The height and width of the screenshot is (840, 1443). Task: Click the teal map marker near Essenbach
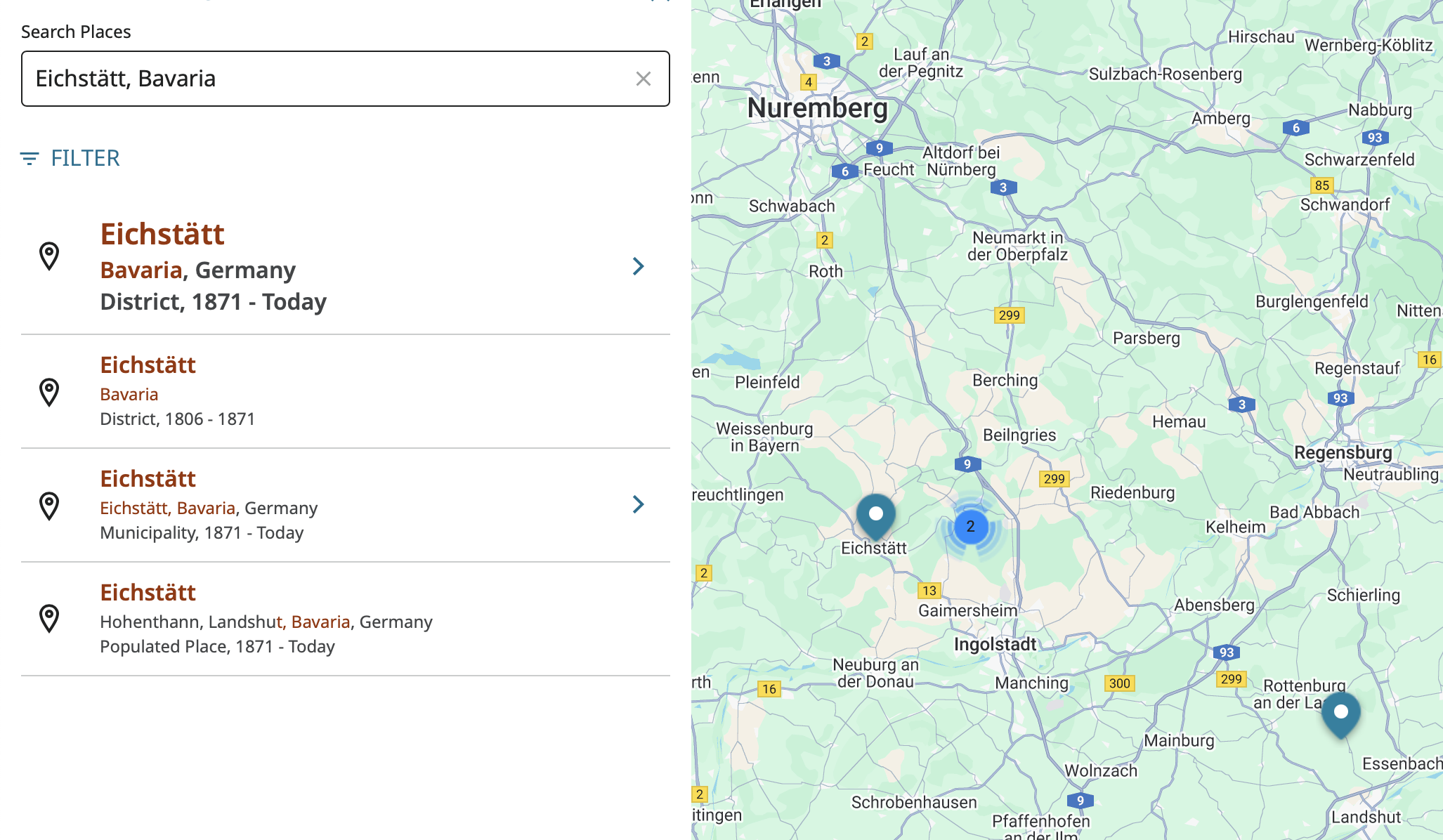pyautogui.click(x=1340, y=713)
